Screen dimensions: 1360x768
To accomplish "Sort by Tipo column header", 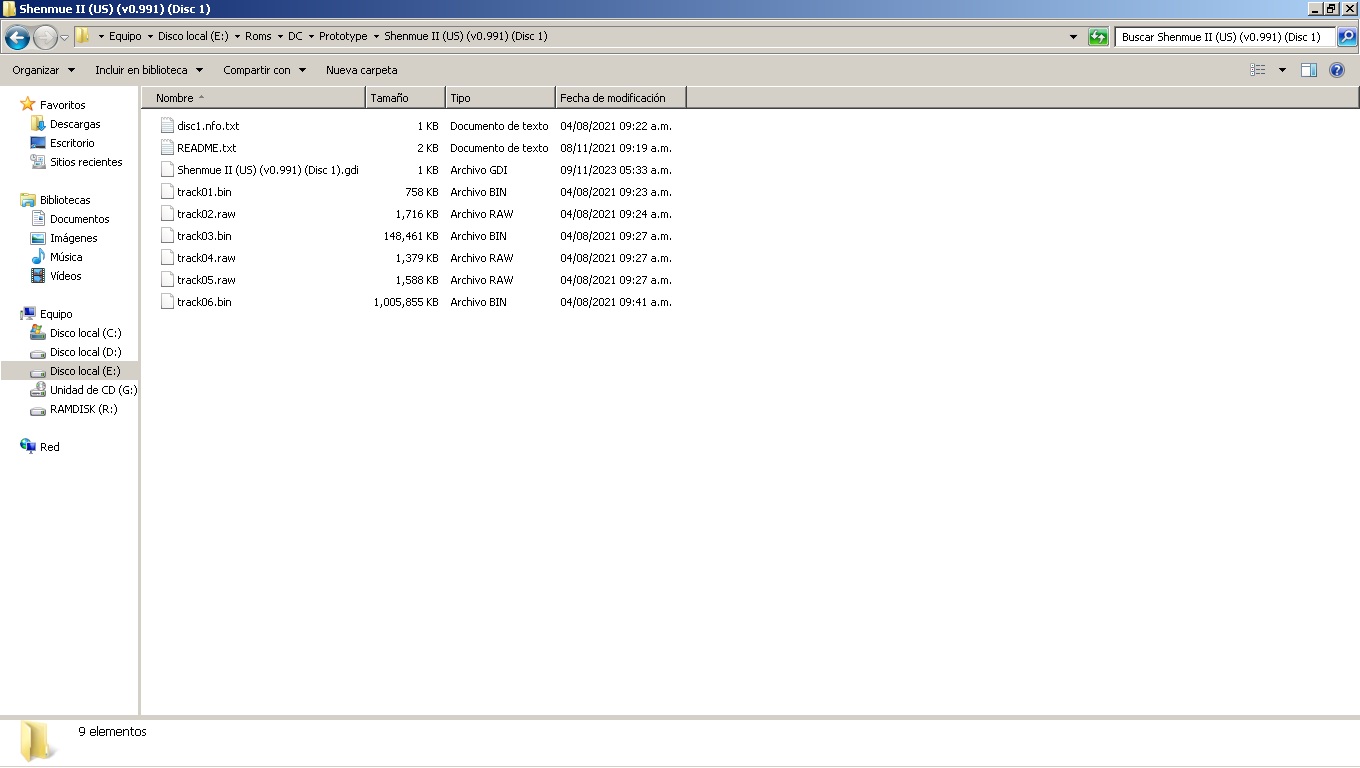I will [500, 98].
